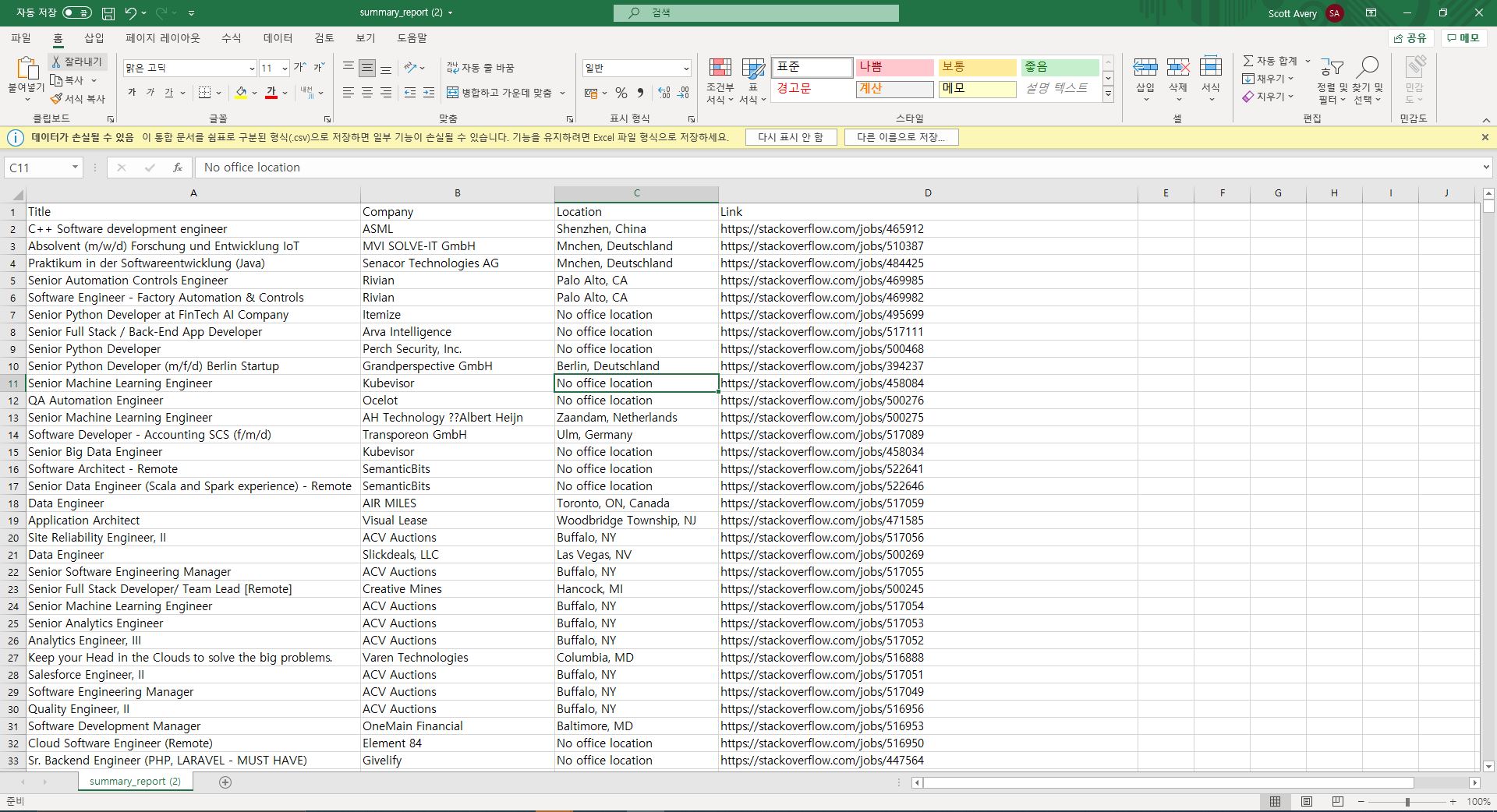Click the Format Painter (서식 복사) brush
This screenshot has width=1497, height=812.
coord(77,99)
